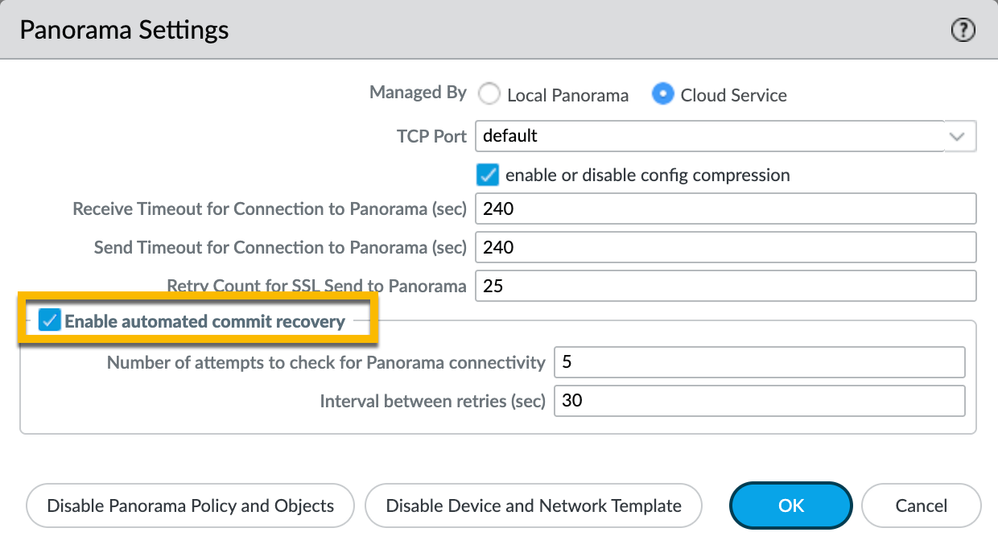Screen dimensions: 998x549
Task: Click Disable Device and Network Template button
Action: 533,506
